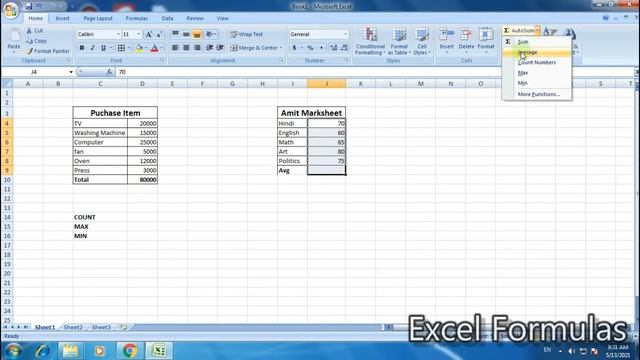Open the Data ribbon tab

tap(167, 18)
